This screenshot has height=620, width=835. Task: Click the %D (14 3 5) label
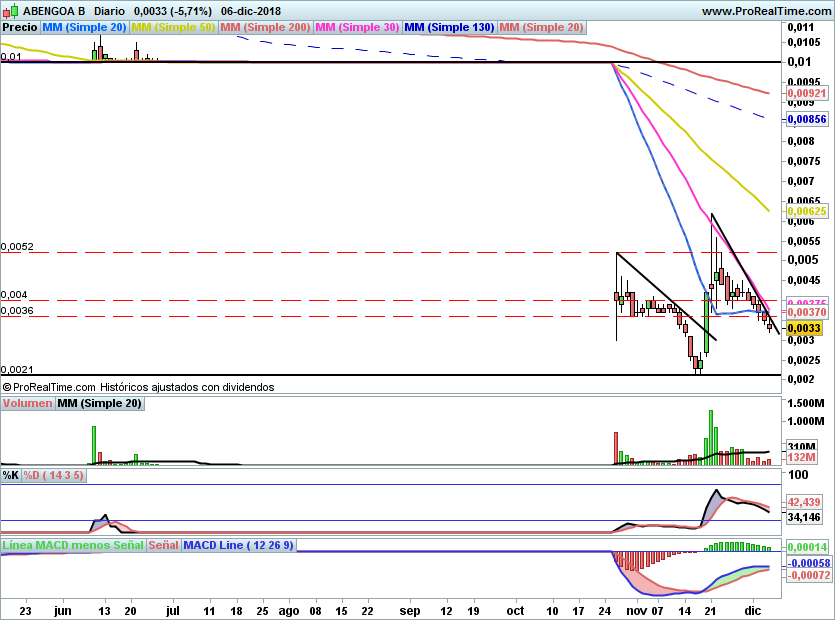tap(54, 475)
